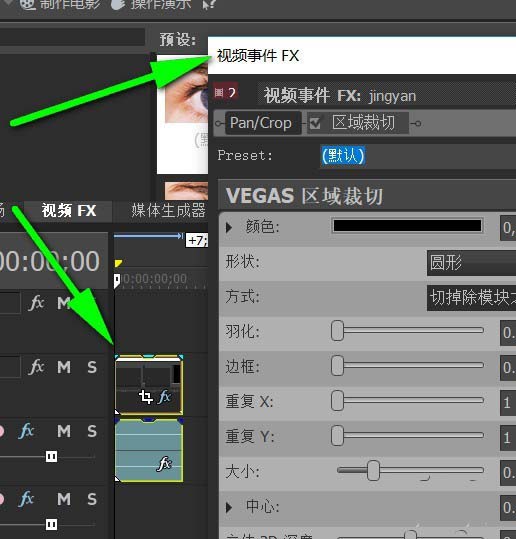The width and height of the screenshot is (516, 539).
Task: Open track FX for the bottom audio track
Action: [x=26, y=499]
